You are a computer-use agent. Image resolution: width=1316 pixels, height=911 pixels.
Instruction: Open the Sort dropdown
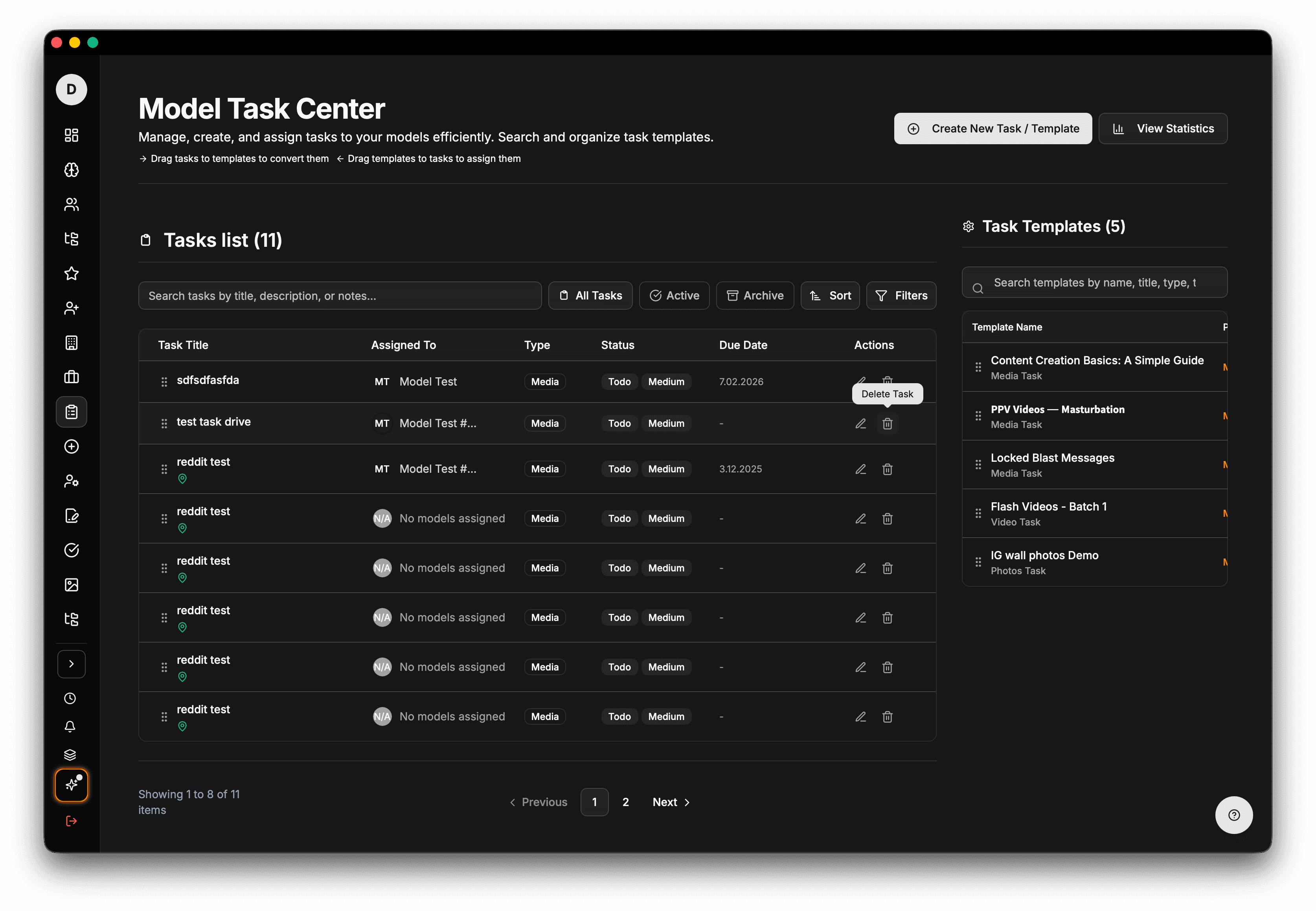pyautogui.click(x=830, y=296)
